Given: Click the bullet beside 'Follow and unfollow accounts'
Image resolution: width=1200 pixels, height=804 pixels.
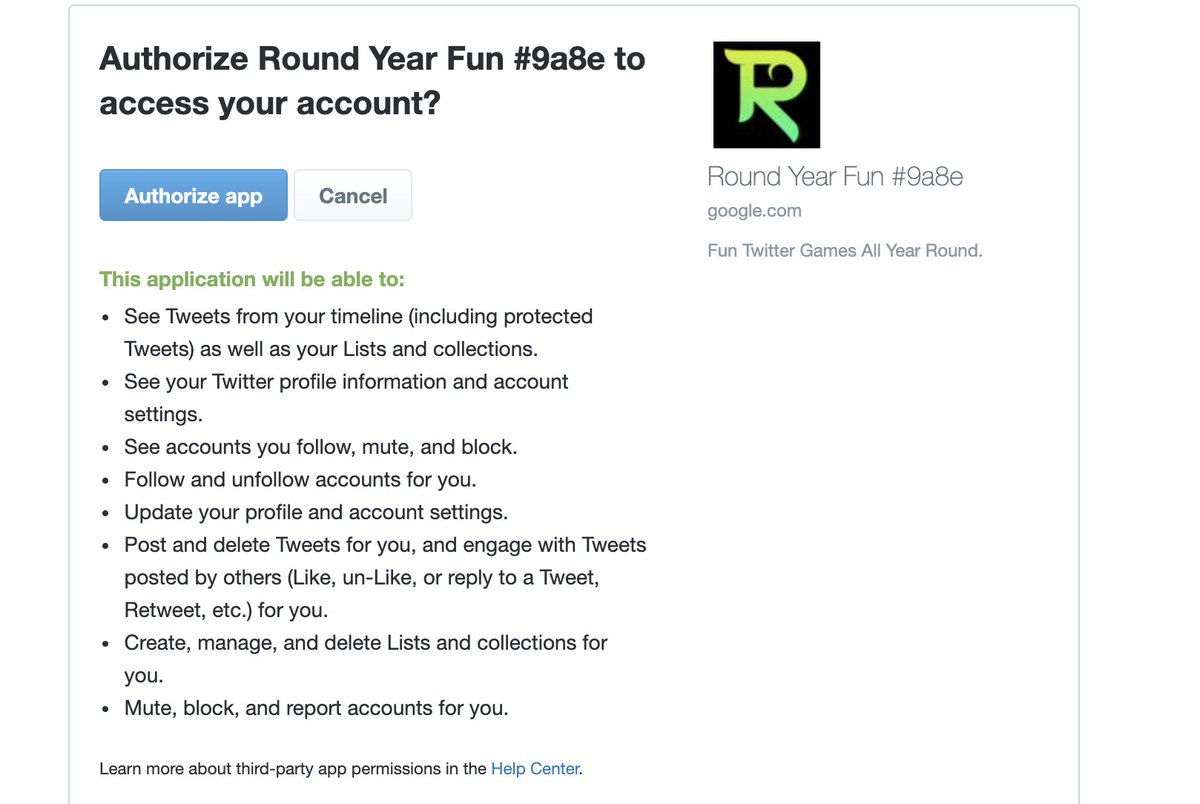Looking at the screenshot, I should [x=107, y=481].
